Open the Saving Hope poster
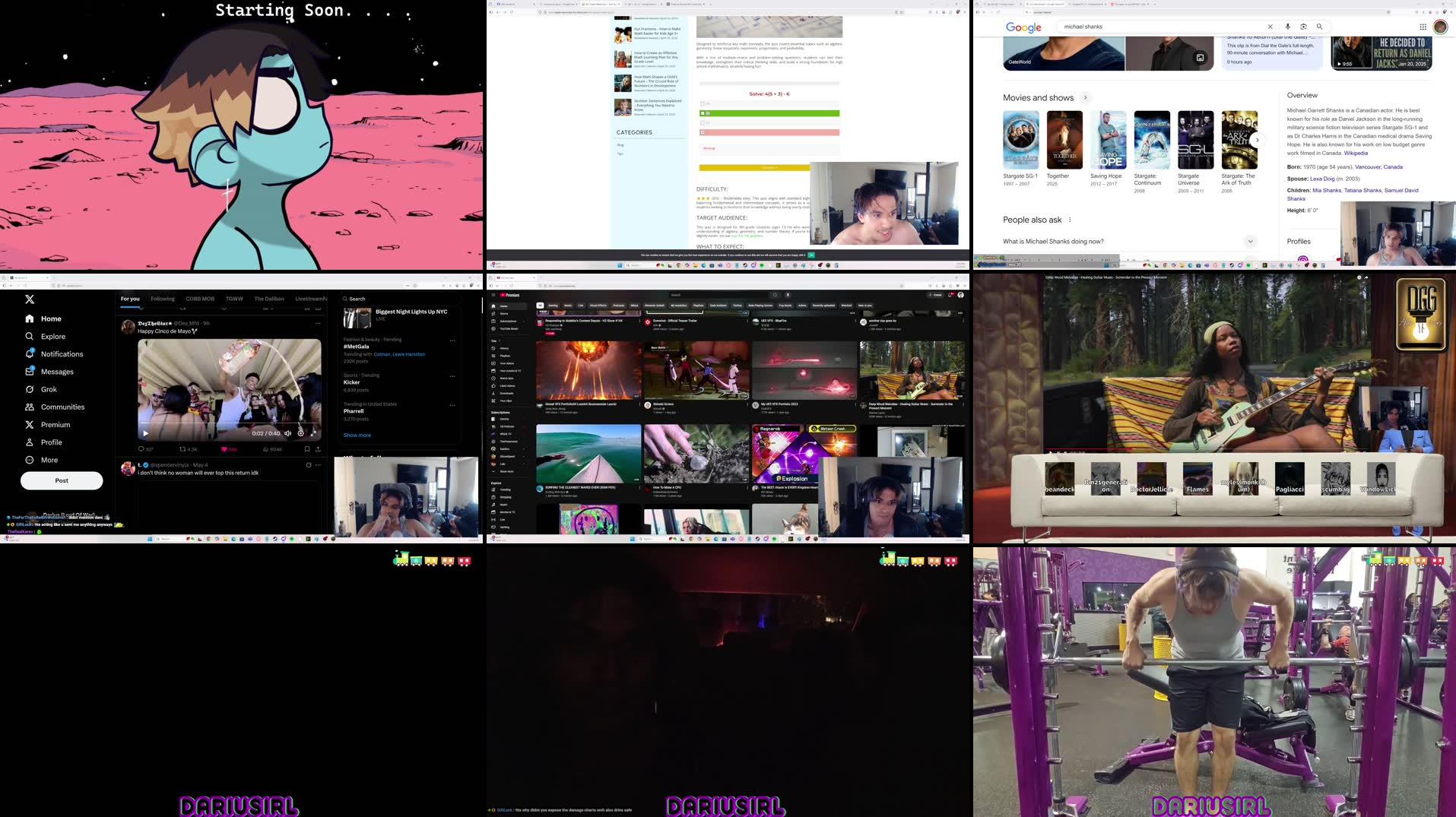Viewport: 1456px width, 817px height. click(1108, 139)
